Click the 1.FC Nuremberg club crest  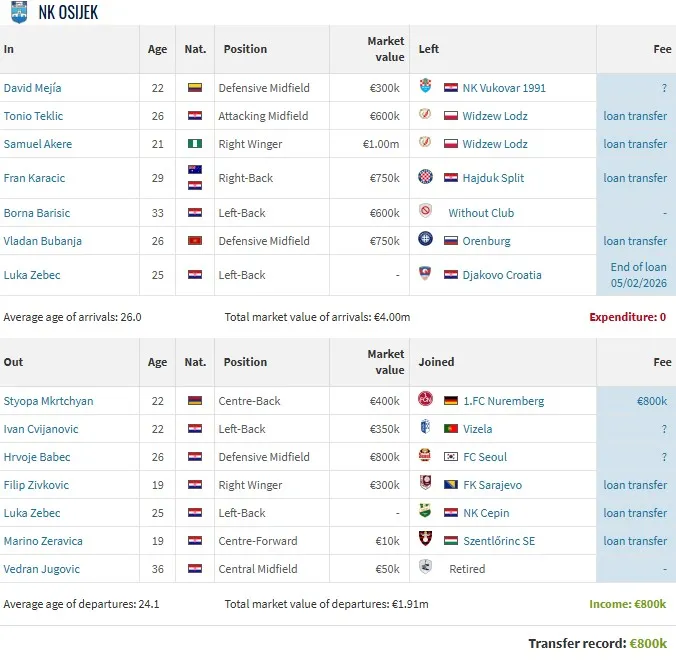click(x=425, y=401)
